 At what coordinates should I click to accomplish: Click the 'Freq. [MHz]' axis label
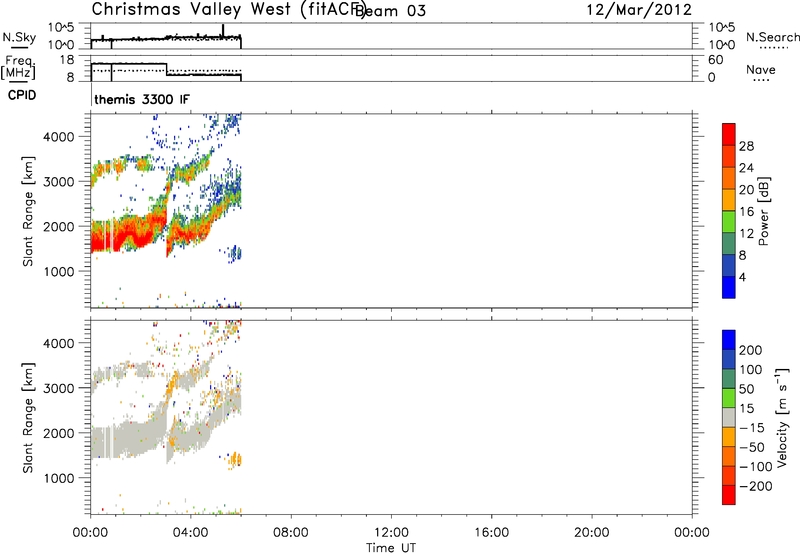coord(19,68)
